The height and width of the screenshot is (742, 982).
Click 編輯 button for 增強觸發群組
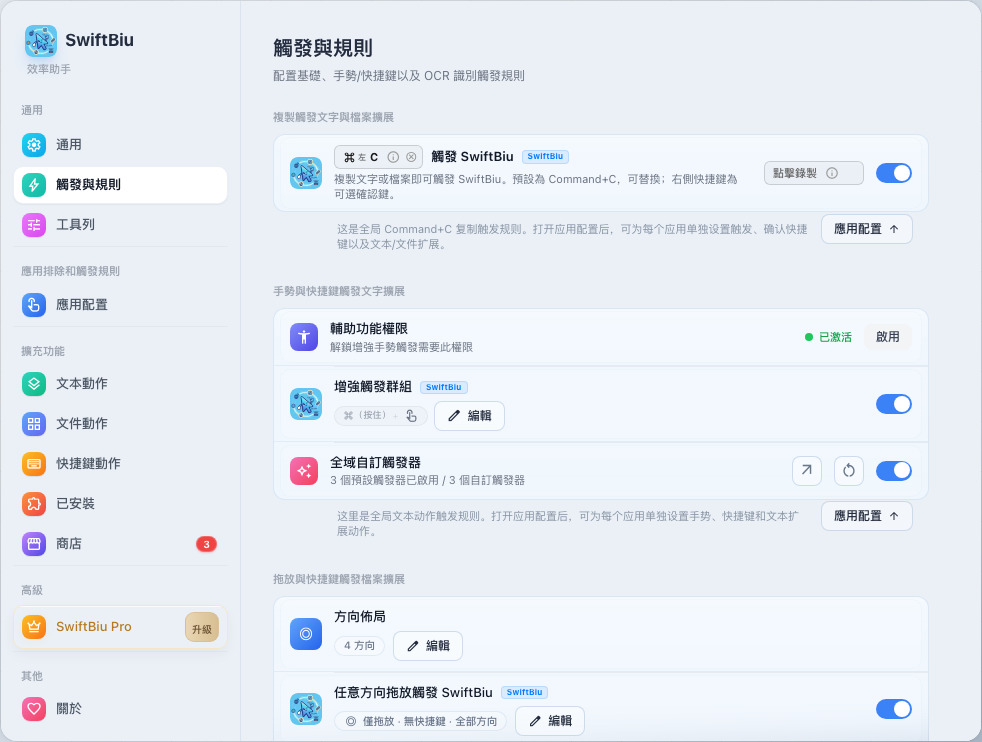point(469,416)
